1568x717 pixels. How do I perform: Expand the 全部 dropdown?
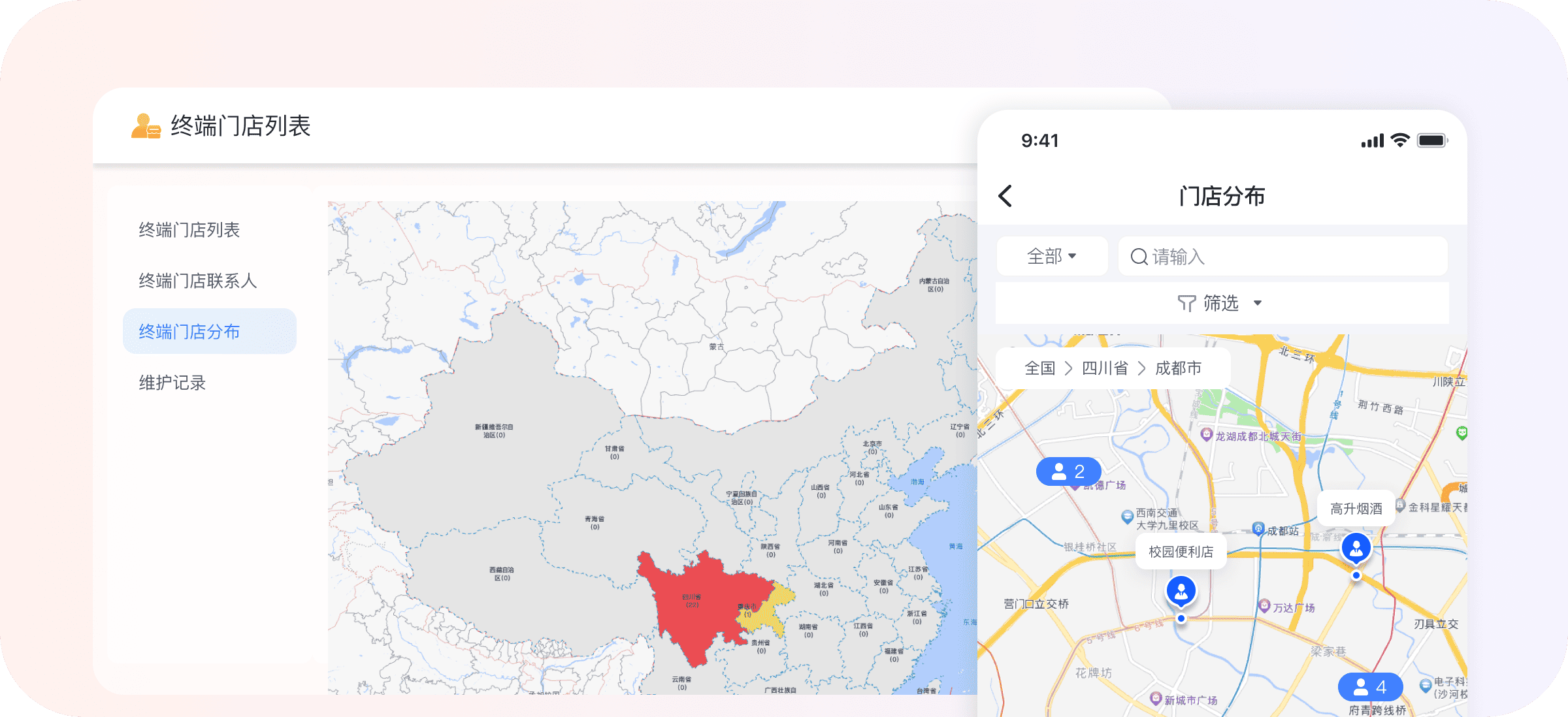coord(1051,256)
